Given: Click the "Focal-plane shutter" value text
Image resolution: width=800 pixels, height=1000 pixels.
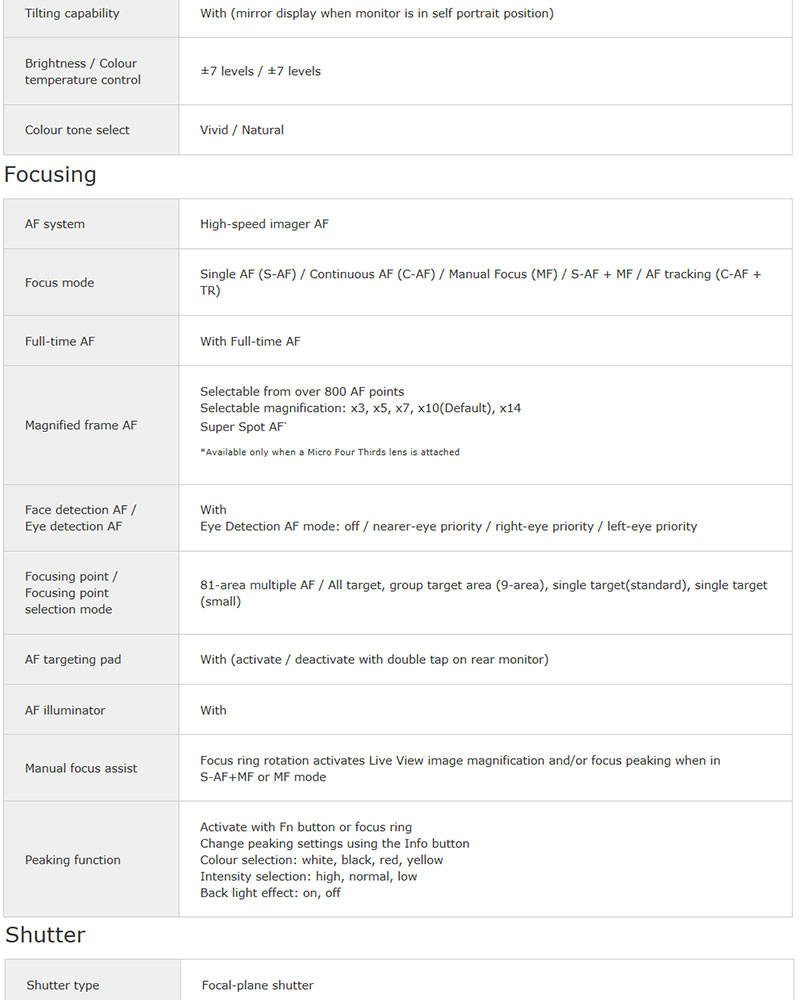Looking at the screenshot, I should [257, 985].
